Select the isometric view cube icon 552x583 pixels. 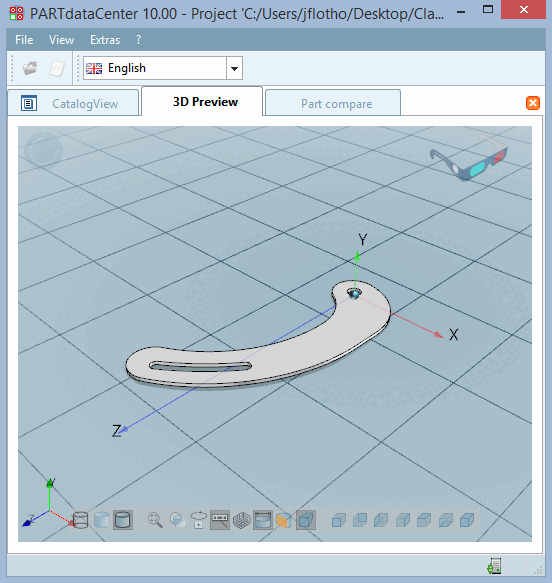[x=306, y=520]
